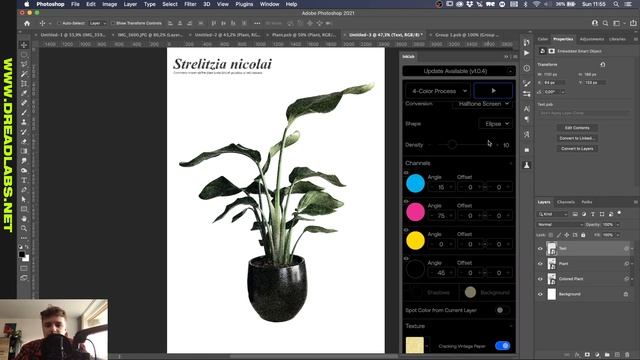Screen dimensions: 640x360
Task: Select the Zoom tool in toolbar
Action: point(24,228)
